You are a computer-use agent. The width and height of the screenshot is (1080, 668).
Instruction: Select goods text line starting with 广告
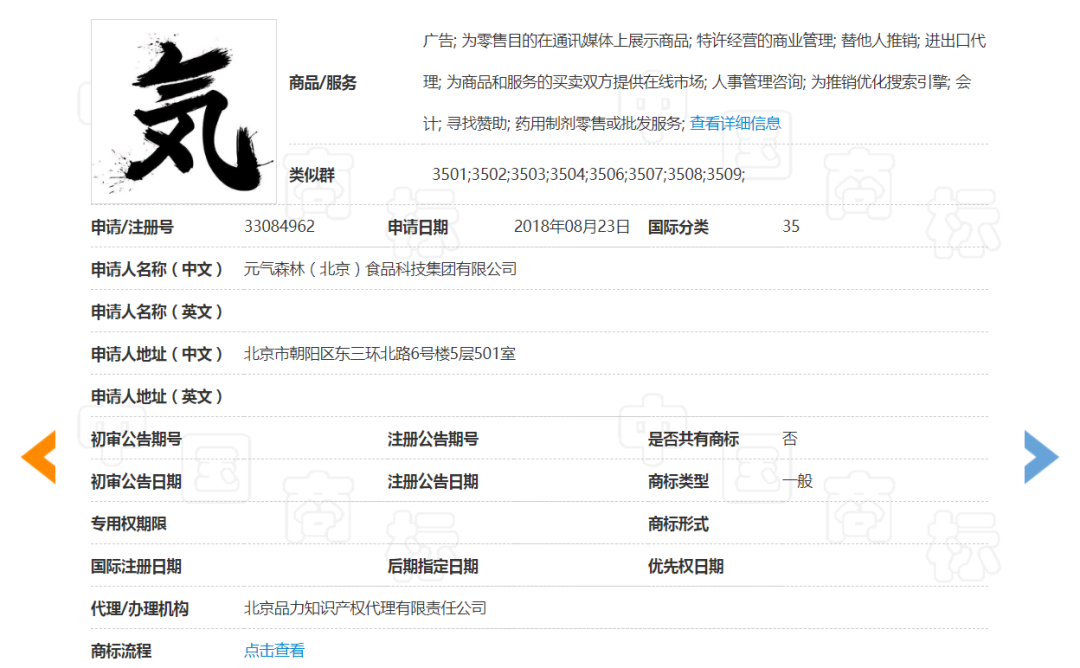[705, 41]
